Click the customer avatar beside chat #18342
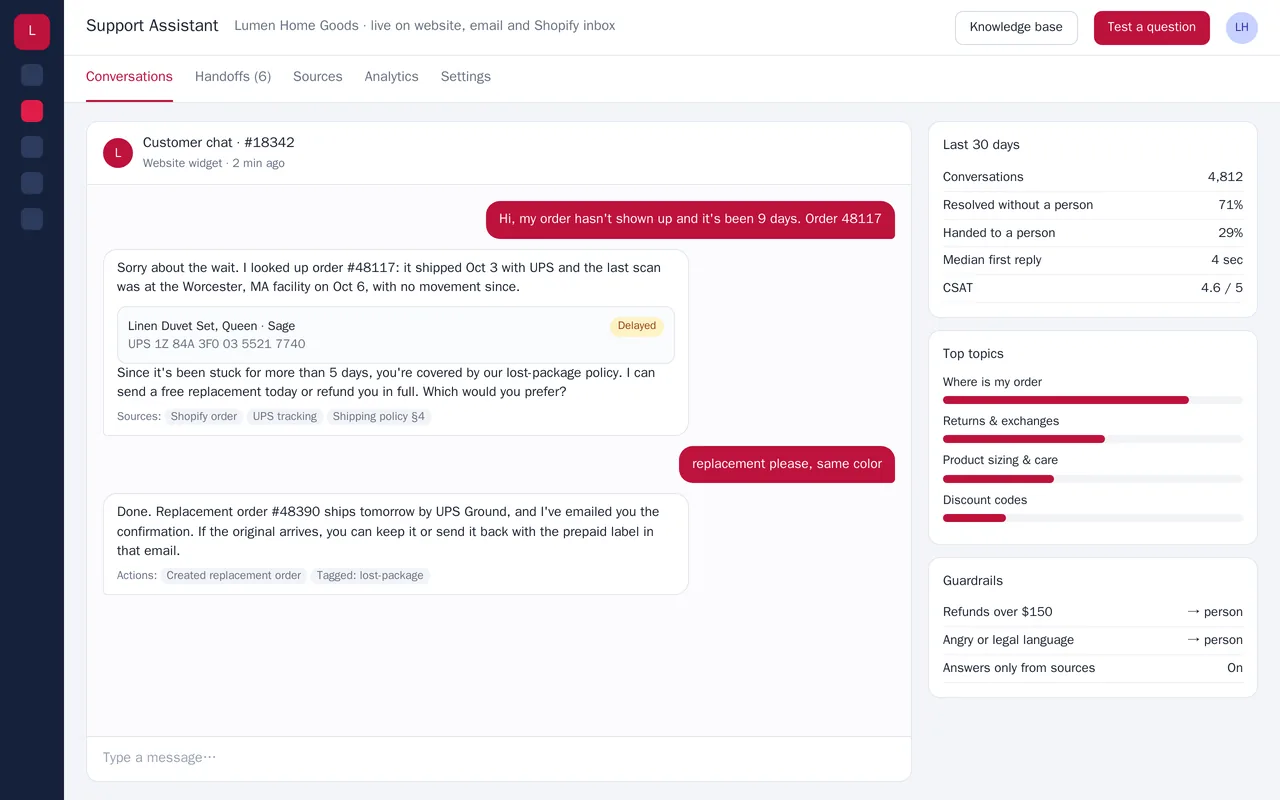The width and height of the screenshot is (1280, 800). coord(118,153)
